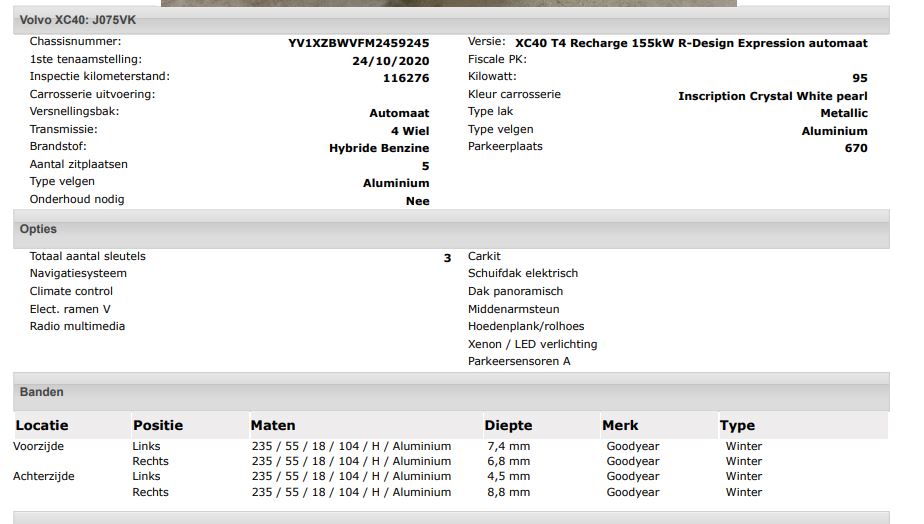Collapse the Banden section header
The image size is (924, 524).
(x=41, y=392)
